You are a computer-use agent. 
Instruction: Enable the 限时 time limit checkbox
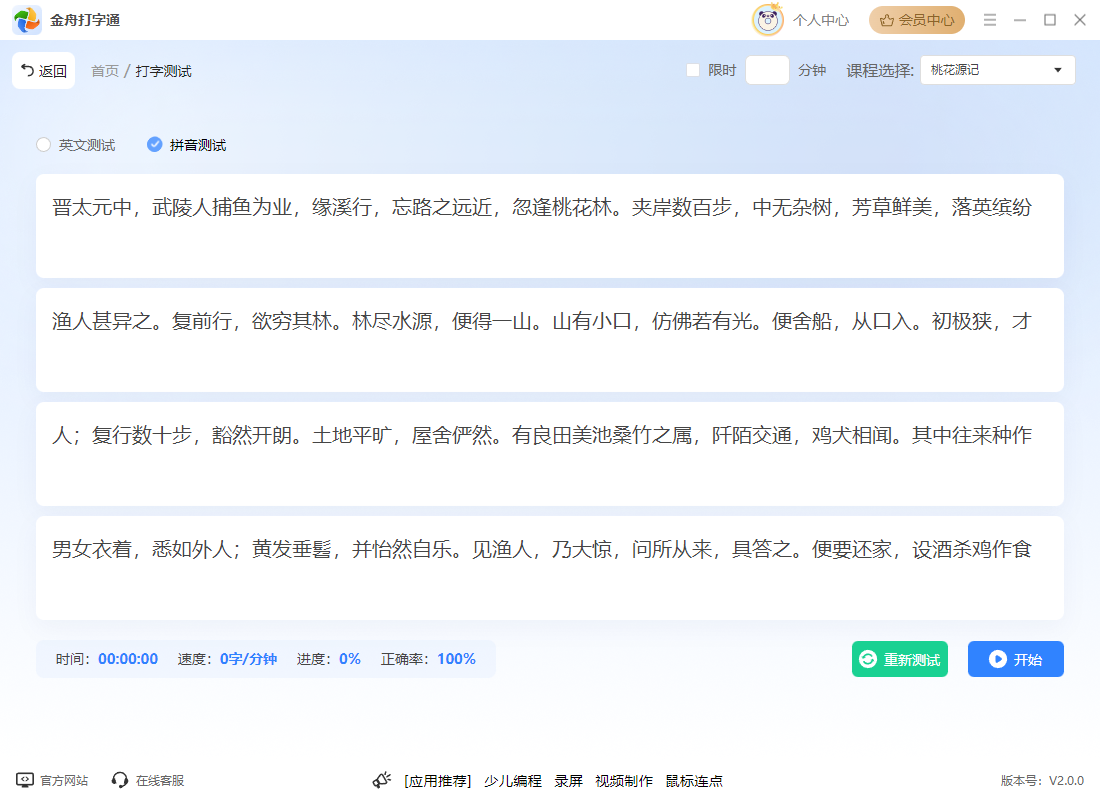pos(693,70)
